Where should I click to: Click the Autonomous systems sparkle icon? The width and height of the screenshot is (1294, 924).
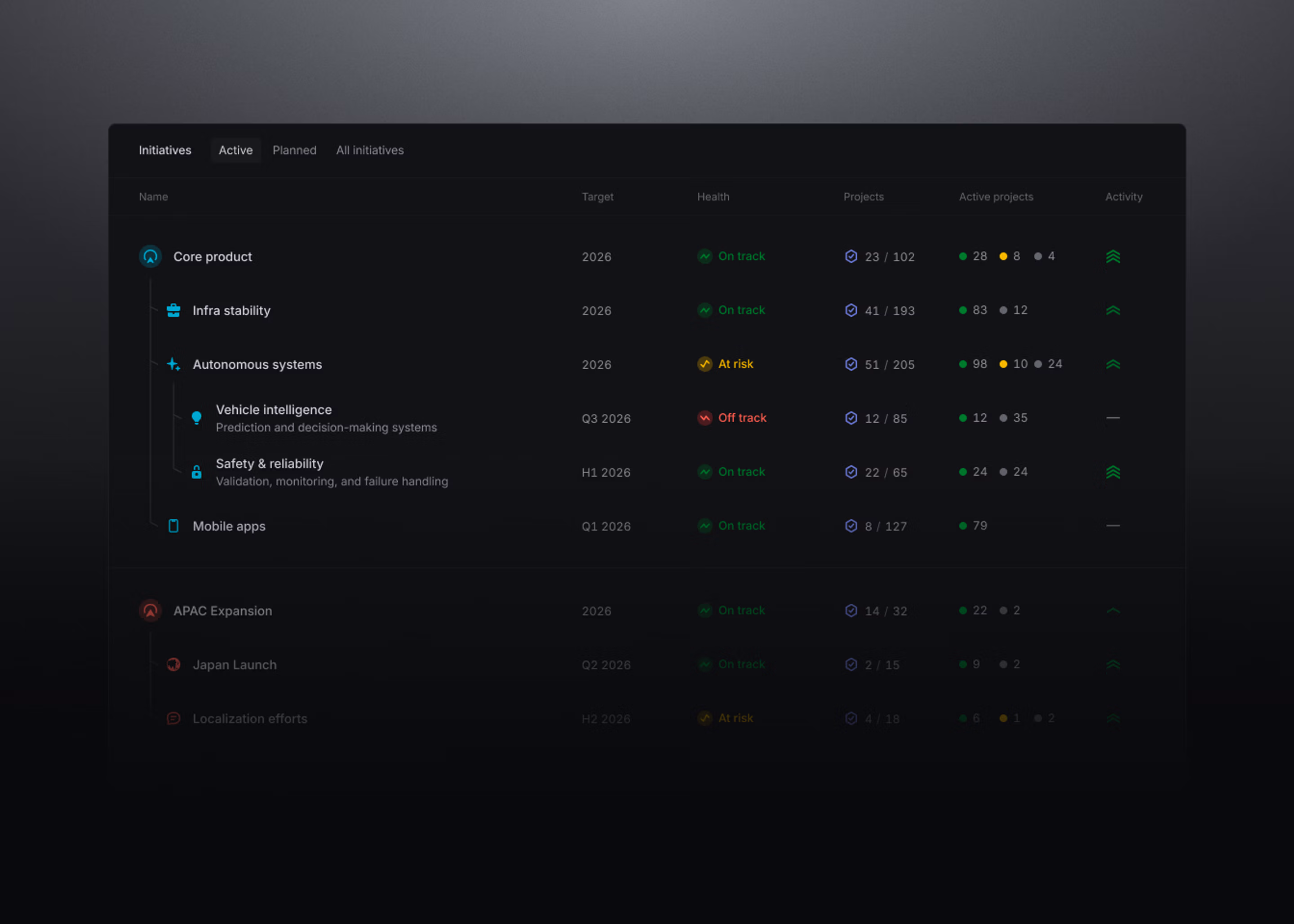(173, 364)
